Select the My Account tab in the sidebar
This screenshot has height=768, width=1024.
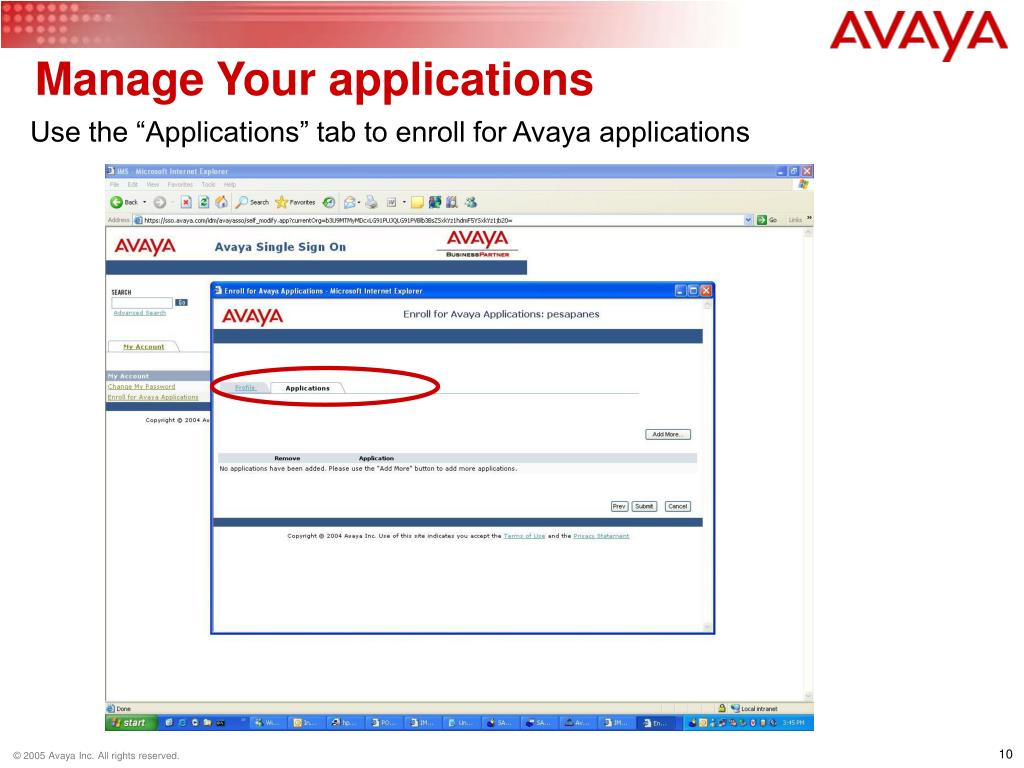pos(144,347)
